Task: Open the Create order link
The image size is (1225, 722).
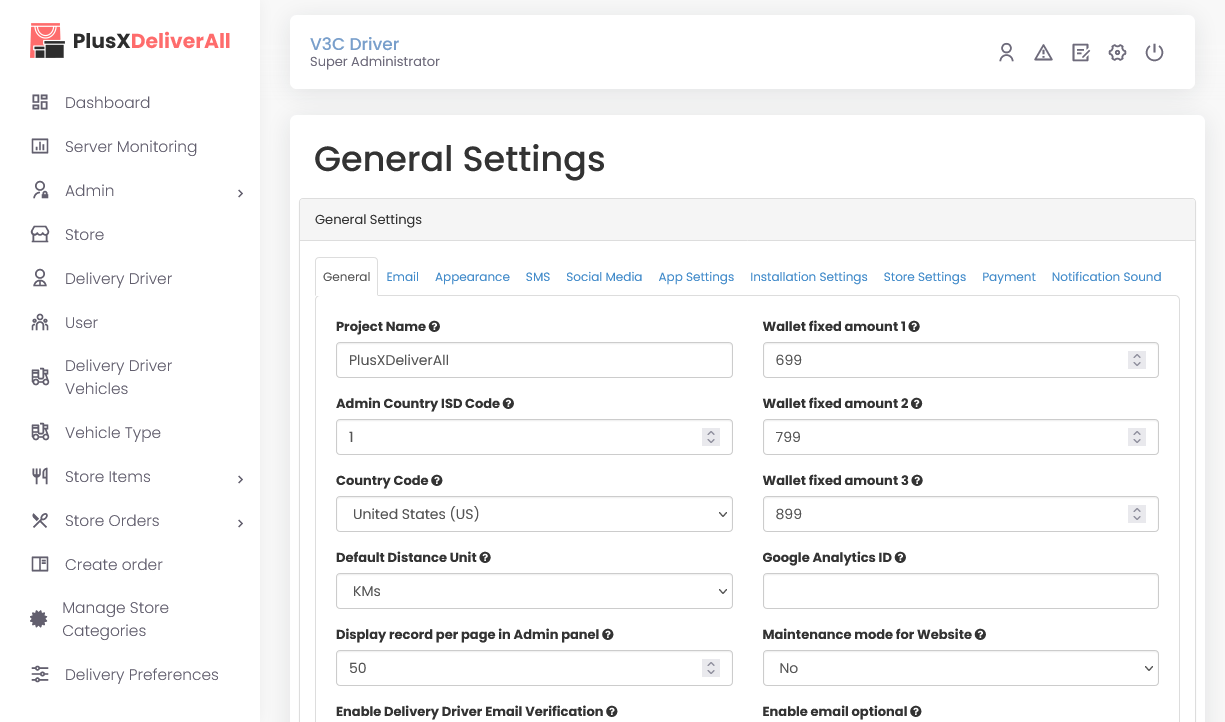Action: point(114,564)
